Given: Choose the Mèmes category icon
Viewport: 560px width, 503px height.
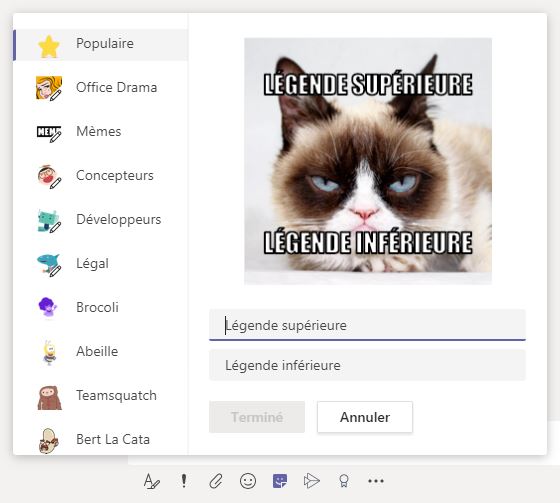Looking at the screenshot, I should point(49,133).
